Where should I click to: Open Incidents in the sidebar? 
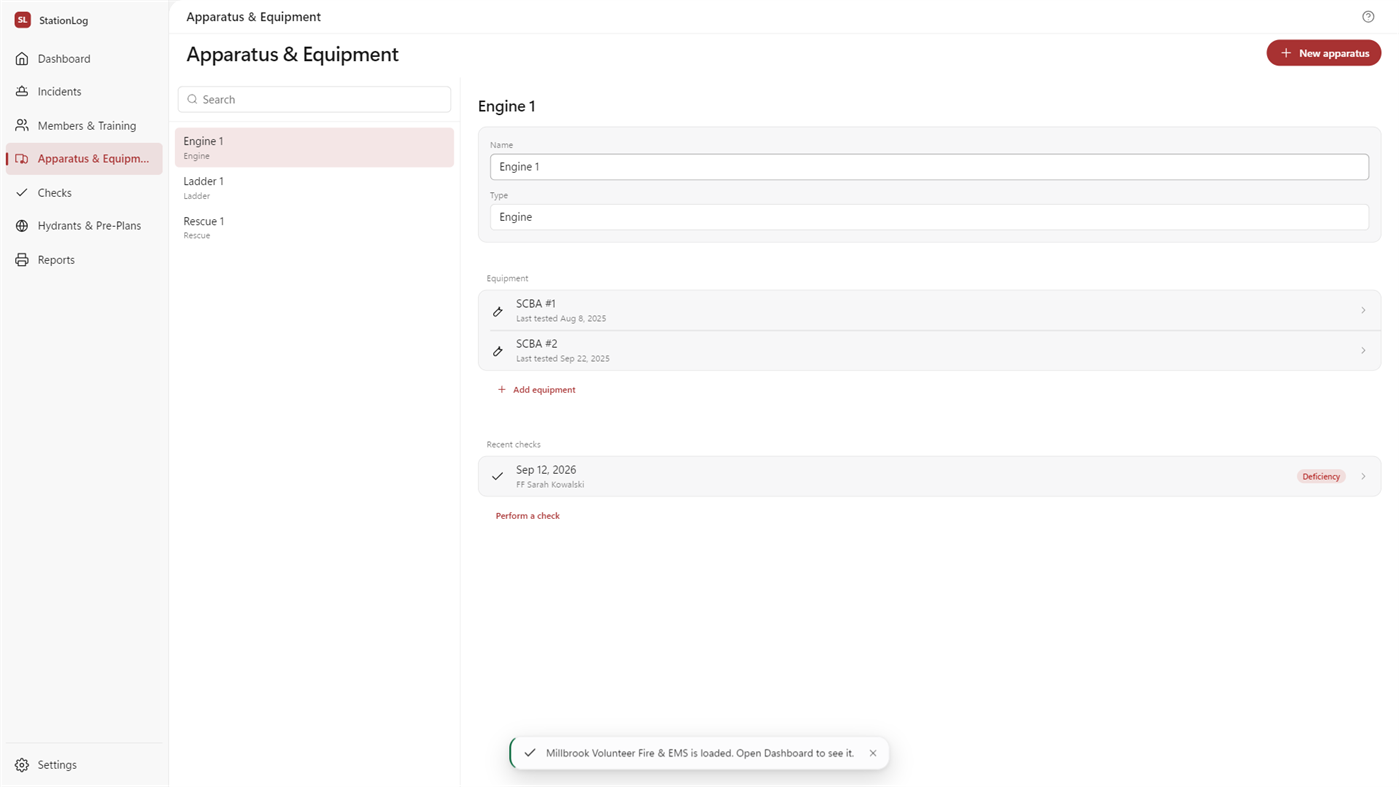pos(84,92)
